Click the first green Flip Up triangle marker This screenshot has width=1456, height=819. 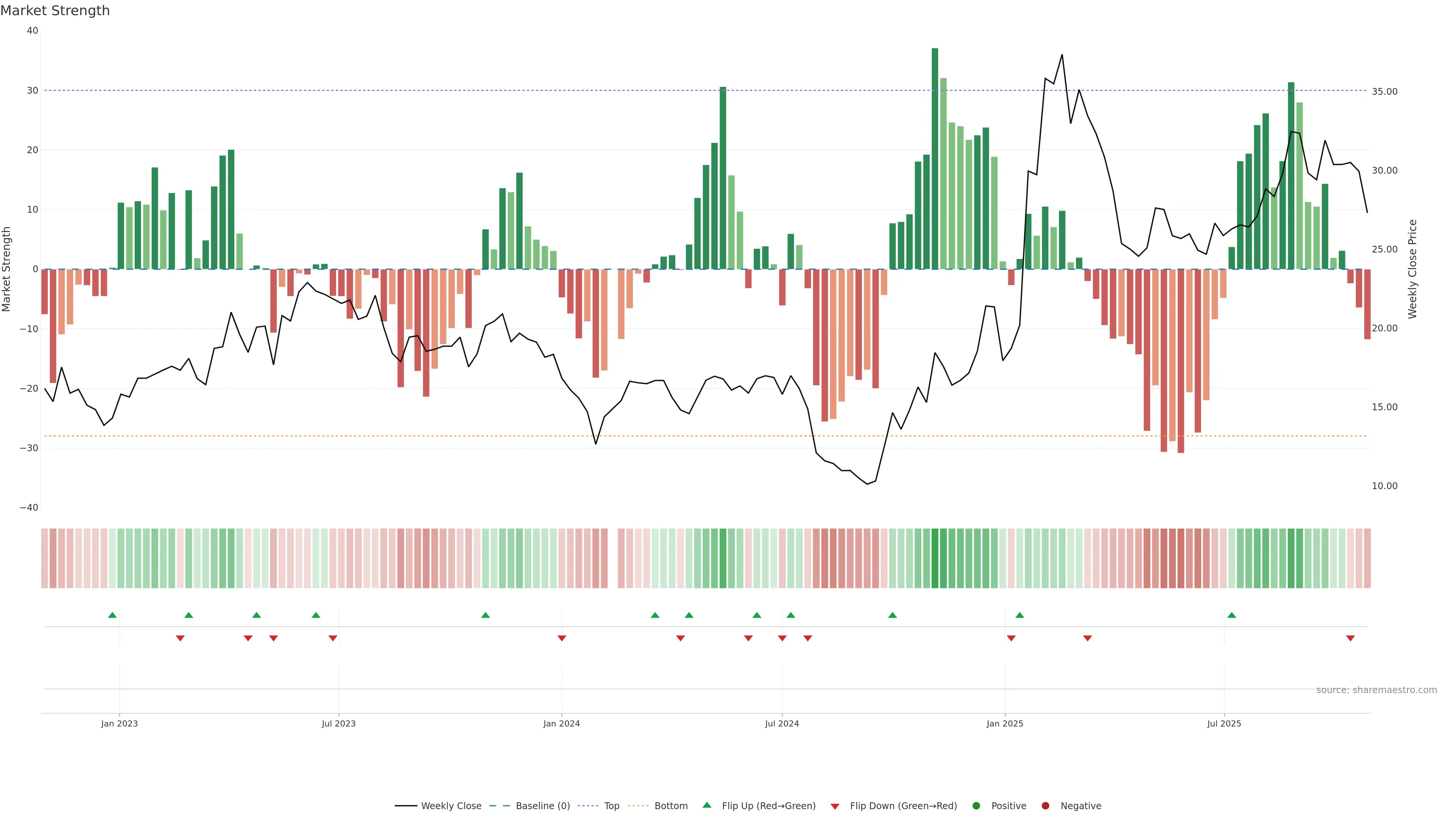click(113, 615)
